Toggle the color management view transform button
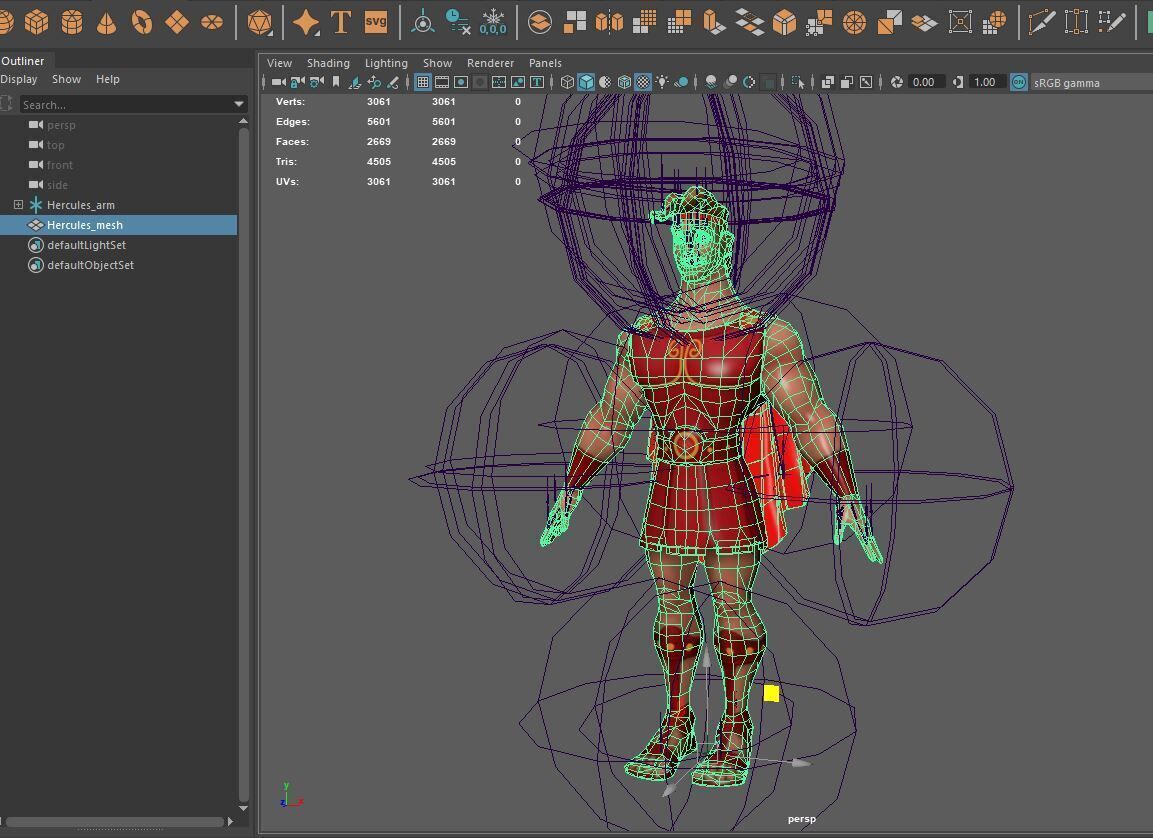 click(1018, 82)
